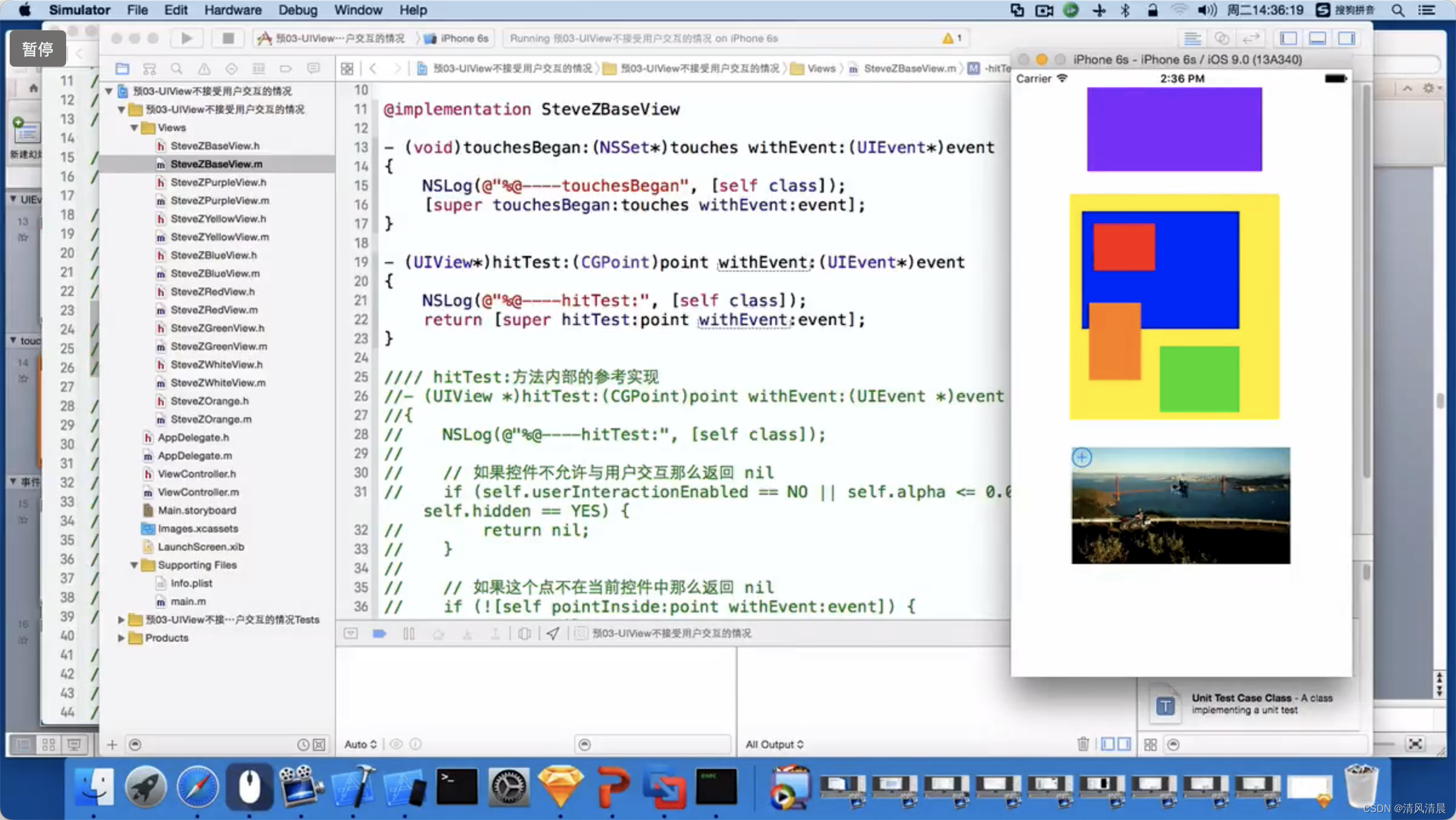This screenshot has width=1456, height=820.
Task: Select Main.storyboard in the navigator
Action: pyautogui.click(x=217, y=510)
